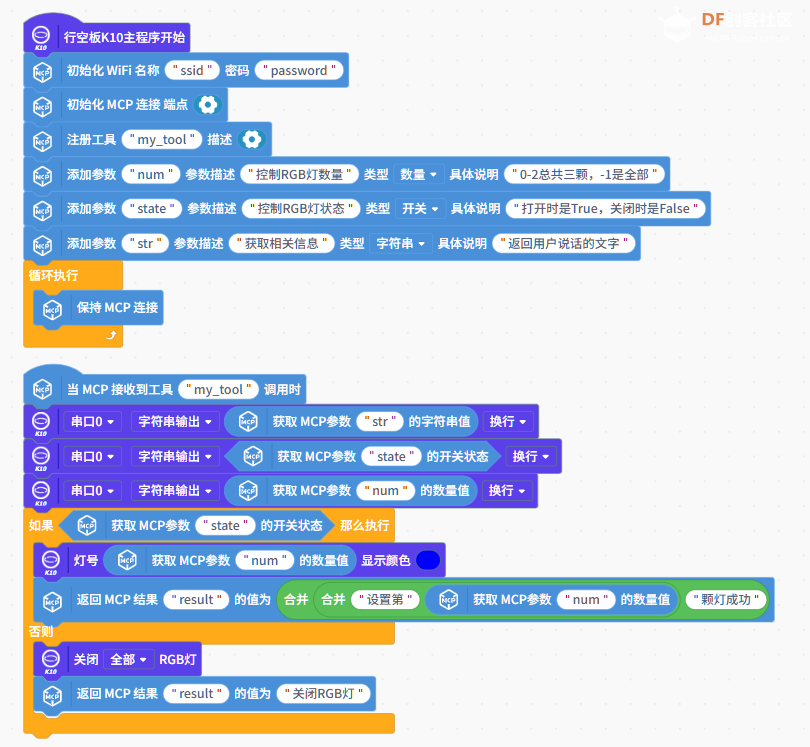The width and height of the screenshot is (810, 747).
Task: Open the 换行 dropdown on the state output row
Action: pos(531,456)
